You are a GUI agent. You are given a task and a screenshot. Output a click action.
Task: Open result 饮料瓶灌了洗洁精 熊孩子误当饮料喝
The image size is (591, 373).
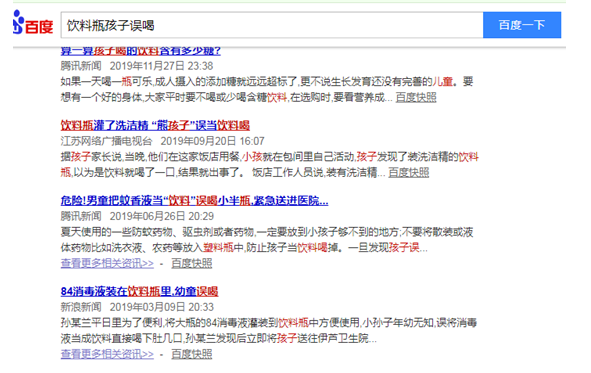(x=155, y=125)
